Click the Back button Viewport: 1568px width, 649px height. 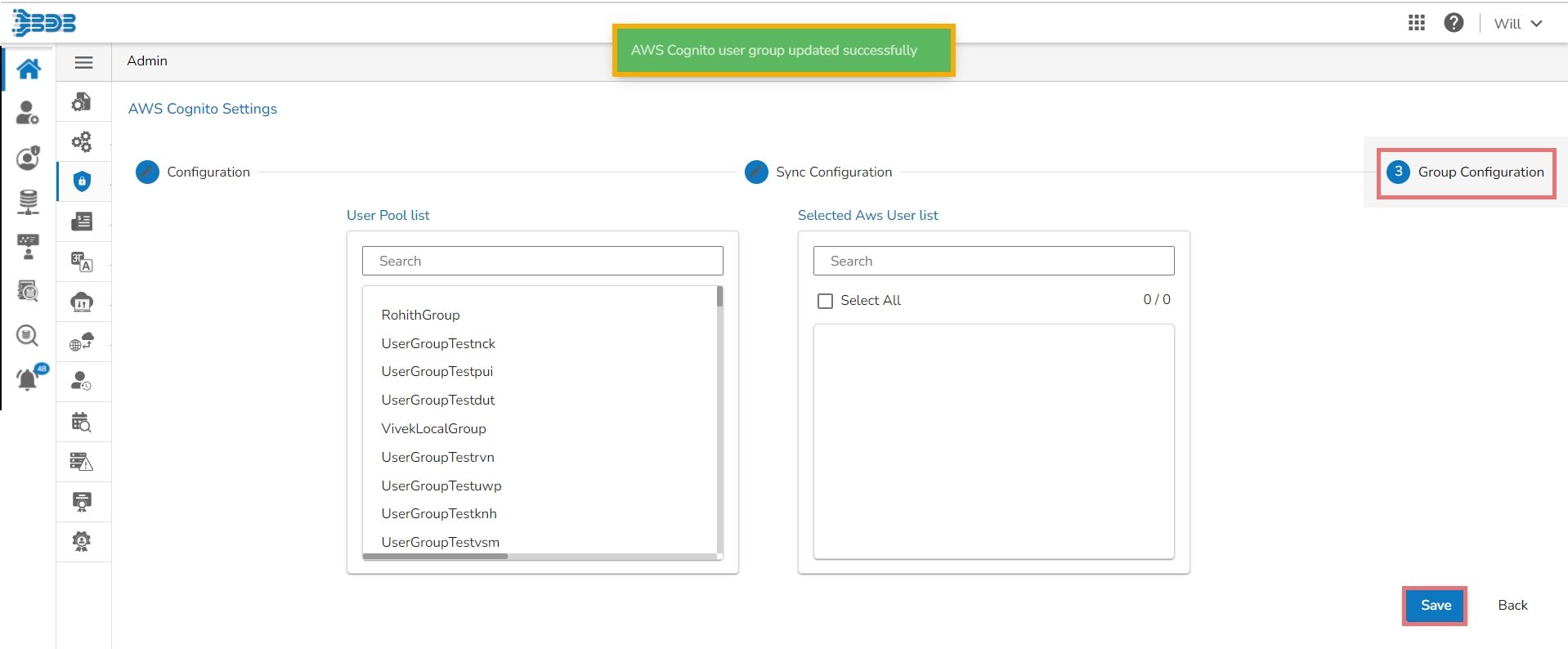coord(1512,606)
